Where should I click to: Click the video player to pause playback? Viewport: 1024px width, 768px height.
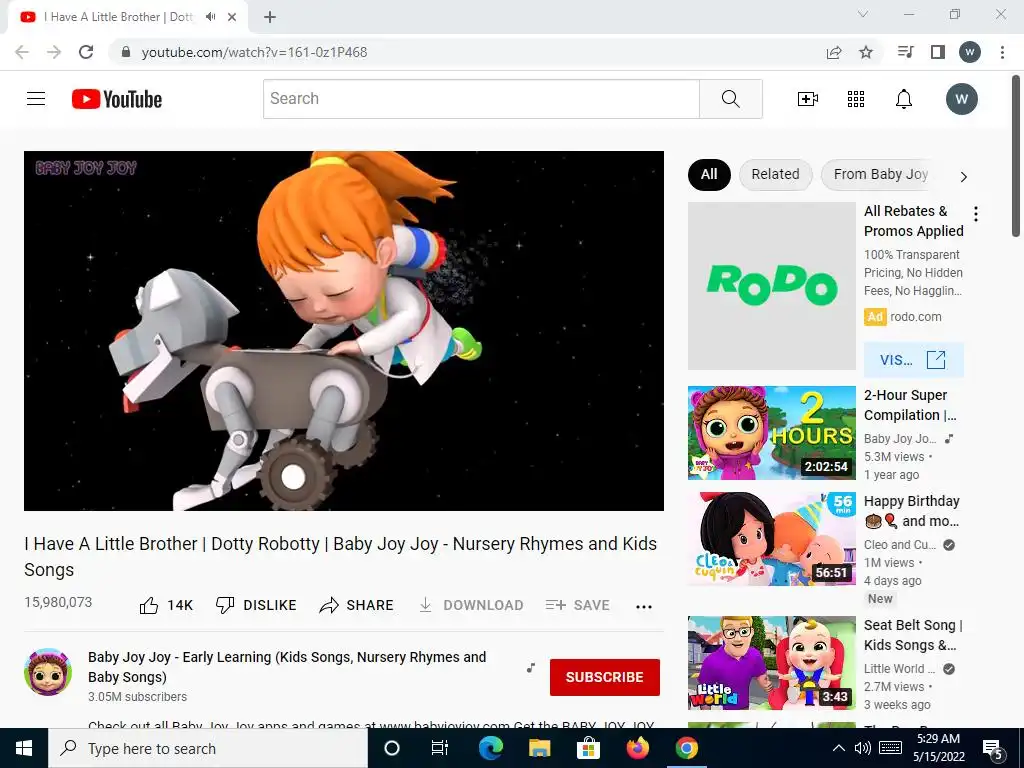344,331
